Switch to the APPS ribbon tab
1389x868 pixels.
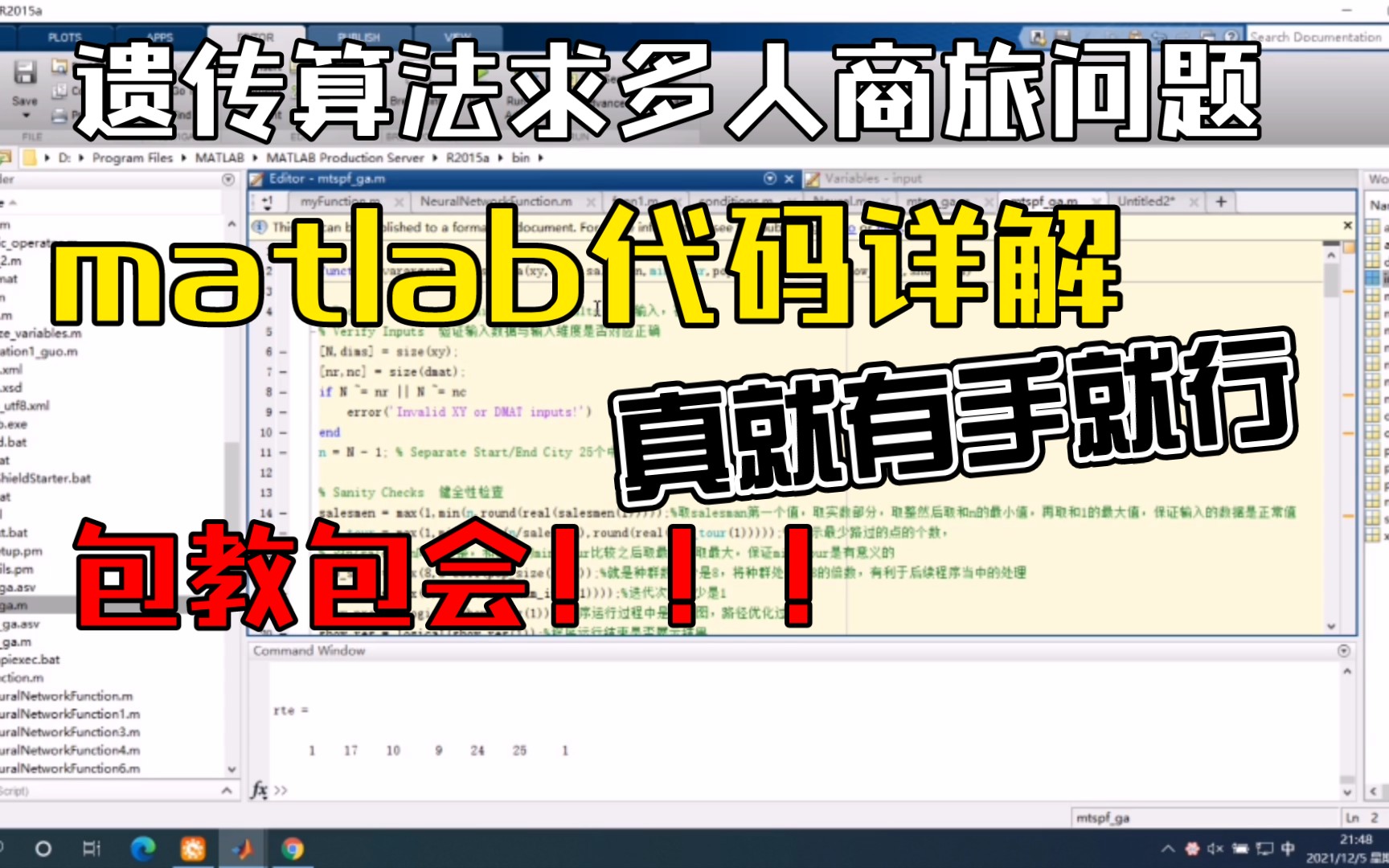pos(160,37)
